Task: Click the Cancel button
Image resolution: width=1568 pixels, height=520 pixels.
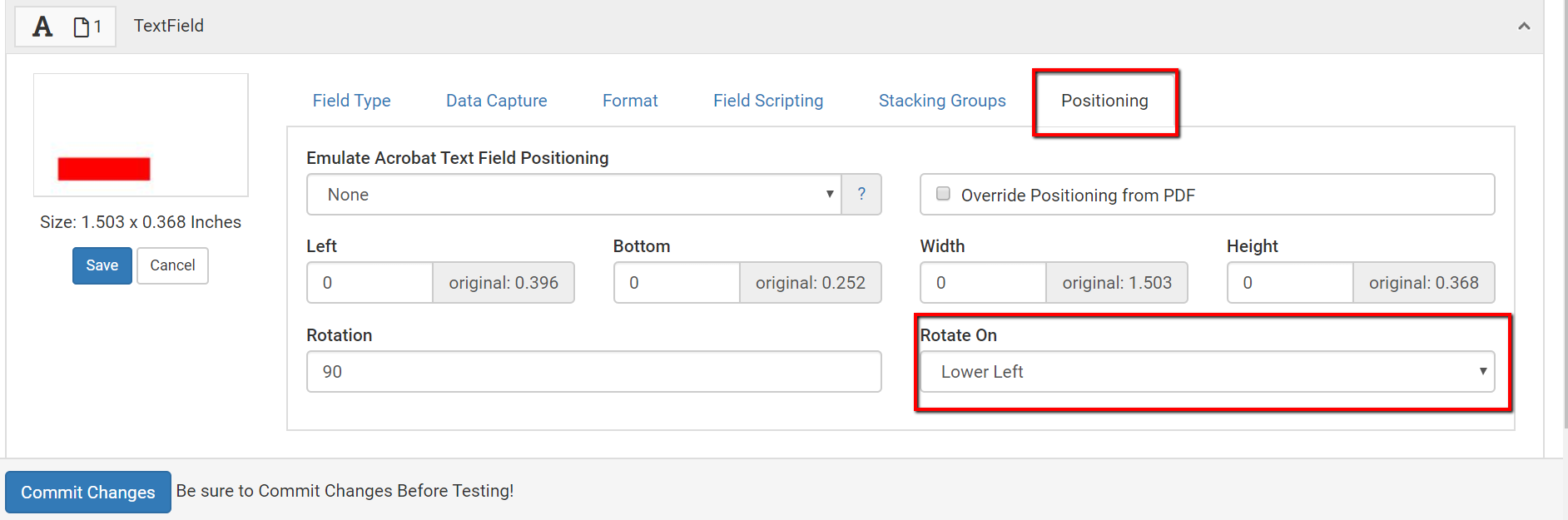Action: (x=172, y=265)
